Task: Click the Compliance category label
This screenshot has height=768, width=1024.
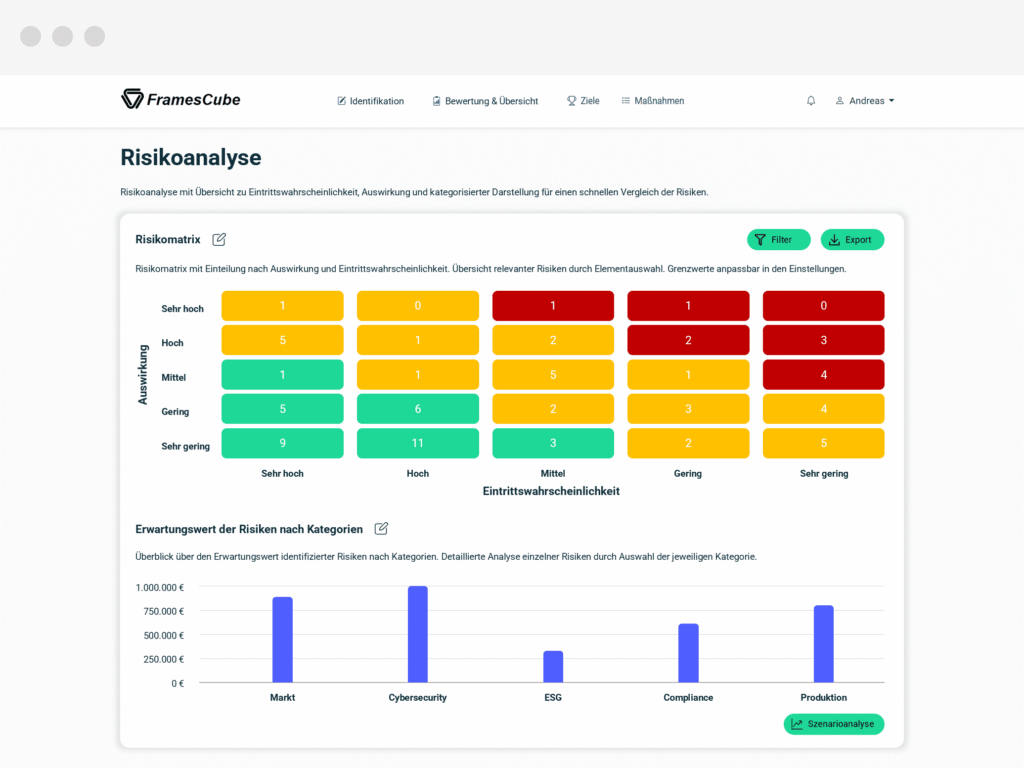Action: [688, 697]
